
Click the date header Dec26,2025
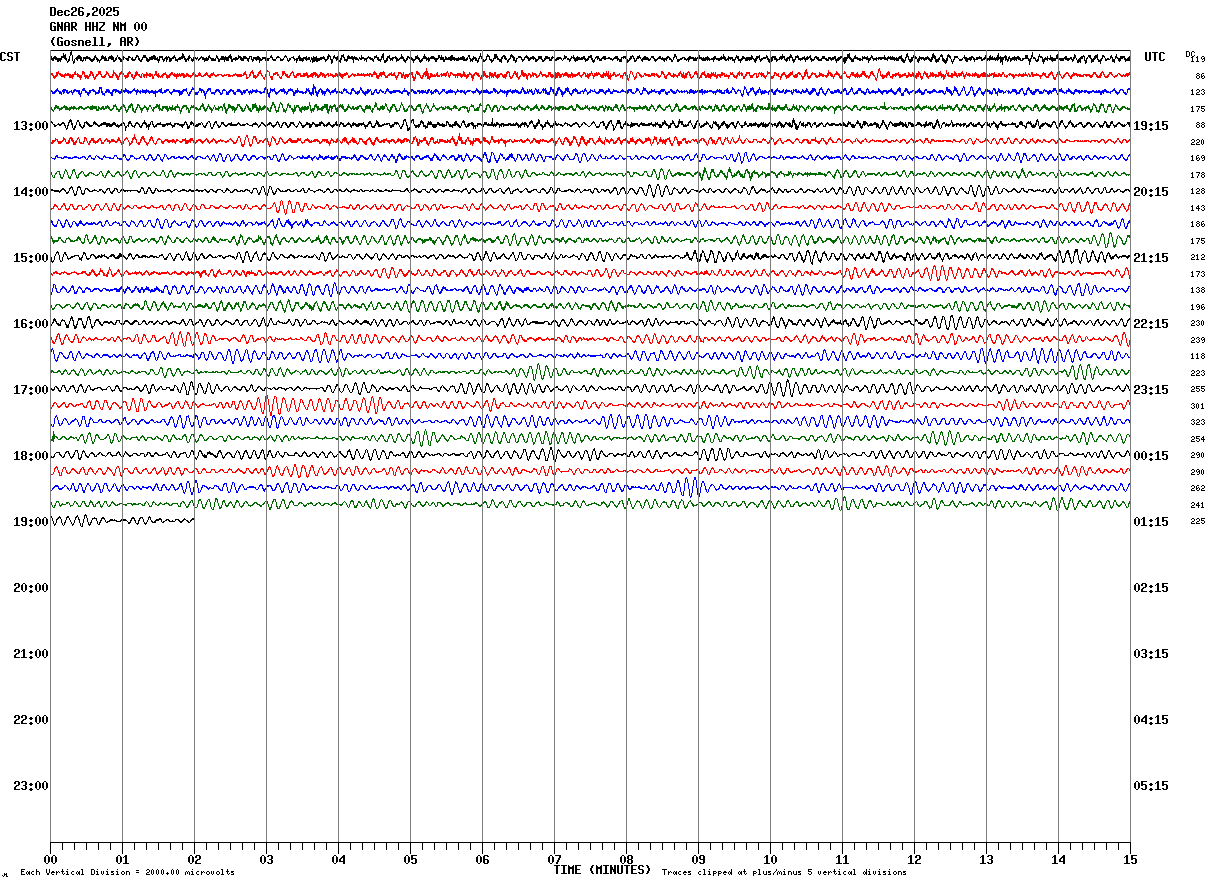(x=84, y=12)
